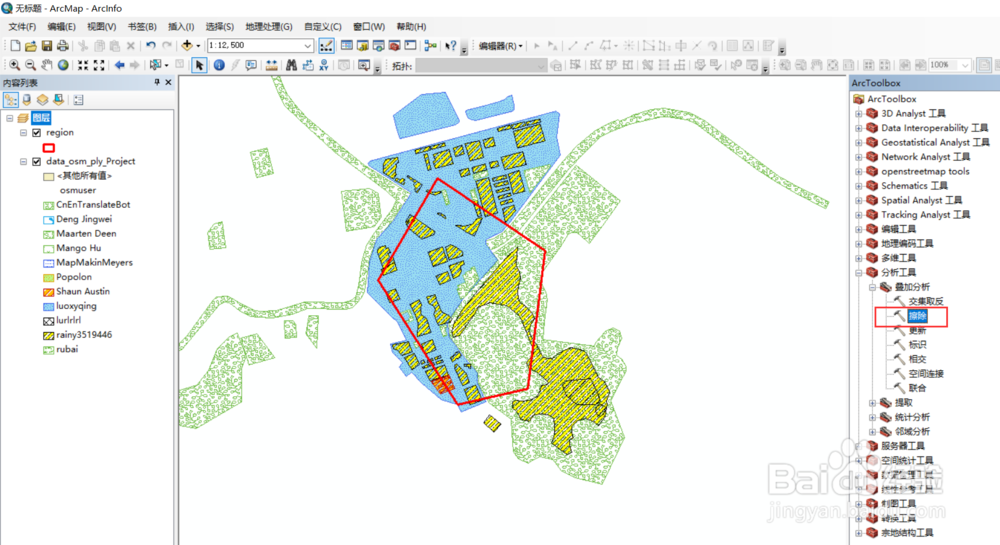Activate the Select Elements arrow
This screenshot has width=1000, height=545.
(199, 65)
